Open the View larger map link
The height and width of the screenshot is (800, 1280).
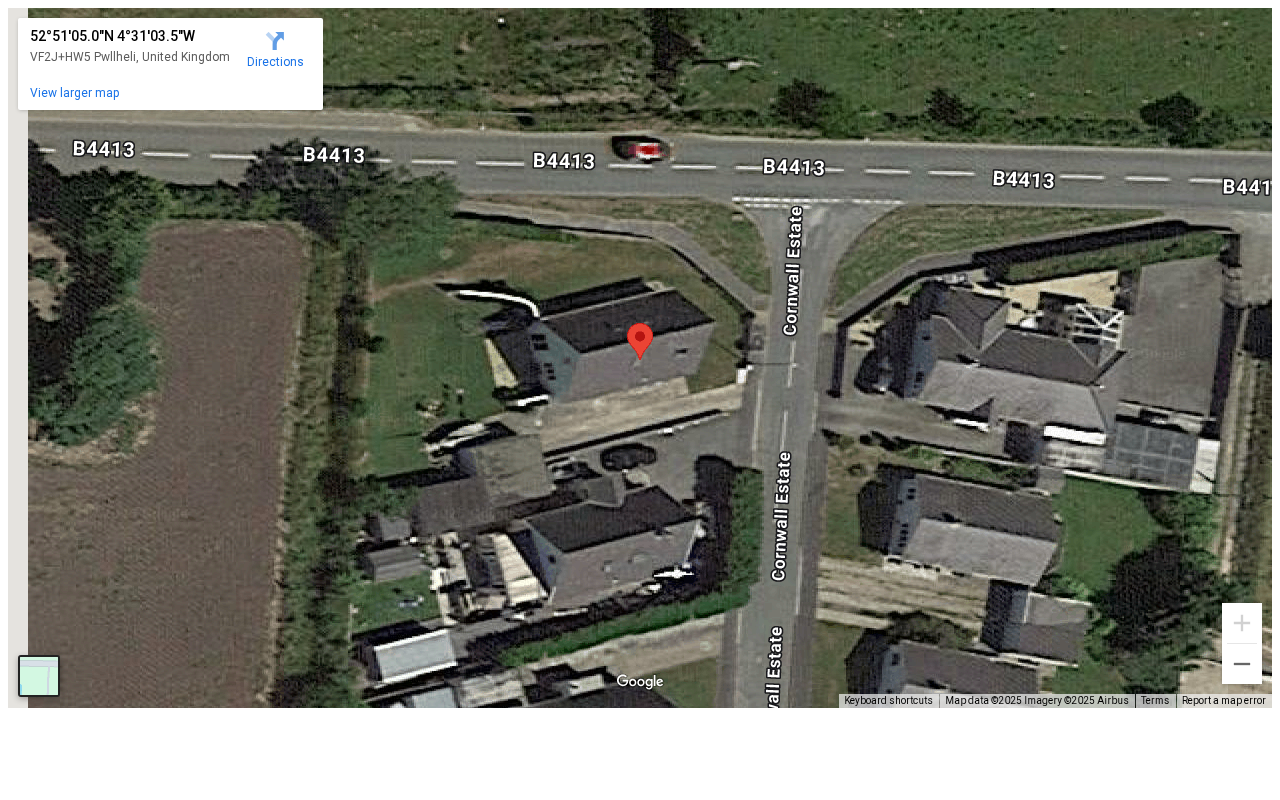tap(75, 93)
